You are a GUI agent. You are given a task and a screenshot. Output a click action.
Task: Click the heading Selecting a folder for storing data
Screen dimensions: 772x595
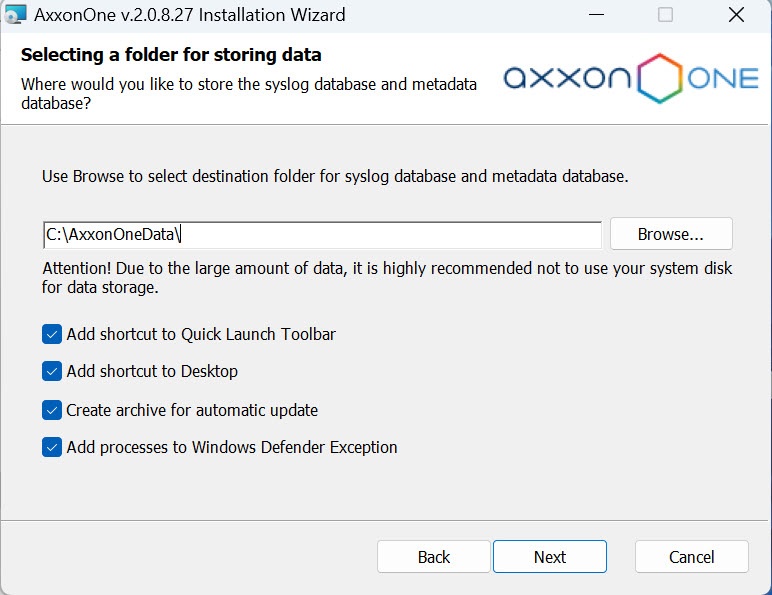point(171,54)
